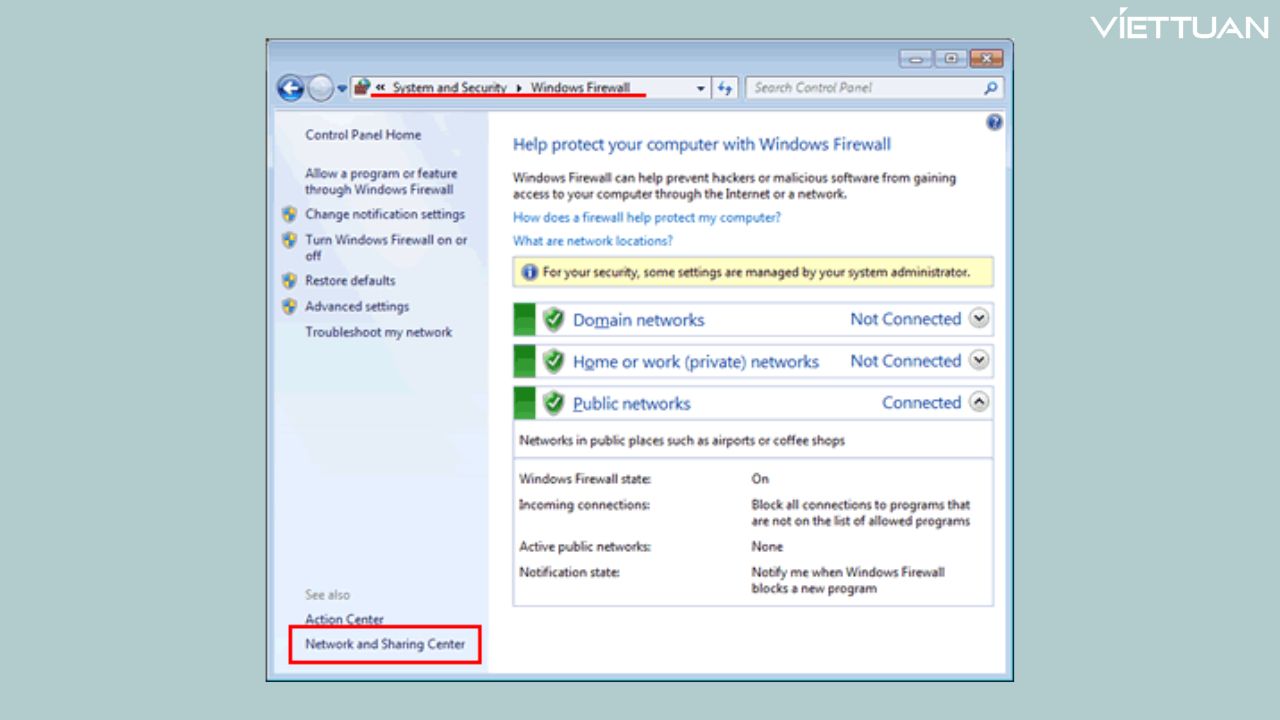1280x720 pixels.
Task: Click the search magnifier icon
Action: pos(990,88)
